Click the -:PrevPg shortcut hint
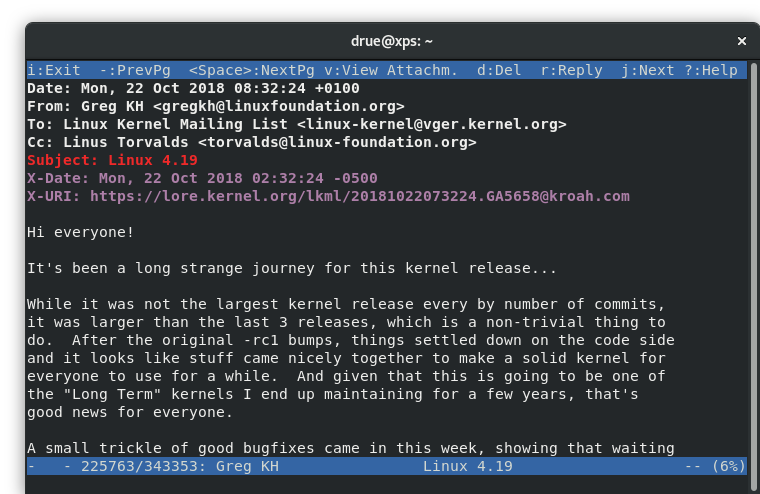This screenshot has width=760, height=494. pyautogui.click(x=135, y=70)
